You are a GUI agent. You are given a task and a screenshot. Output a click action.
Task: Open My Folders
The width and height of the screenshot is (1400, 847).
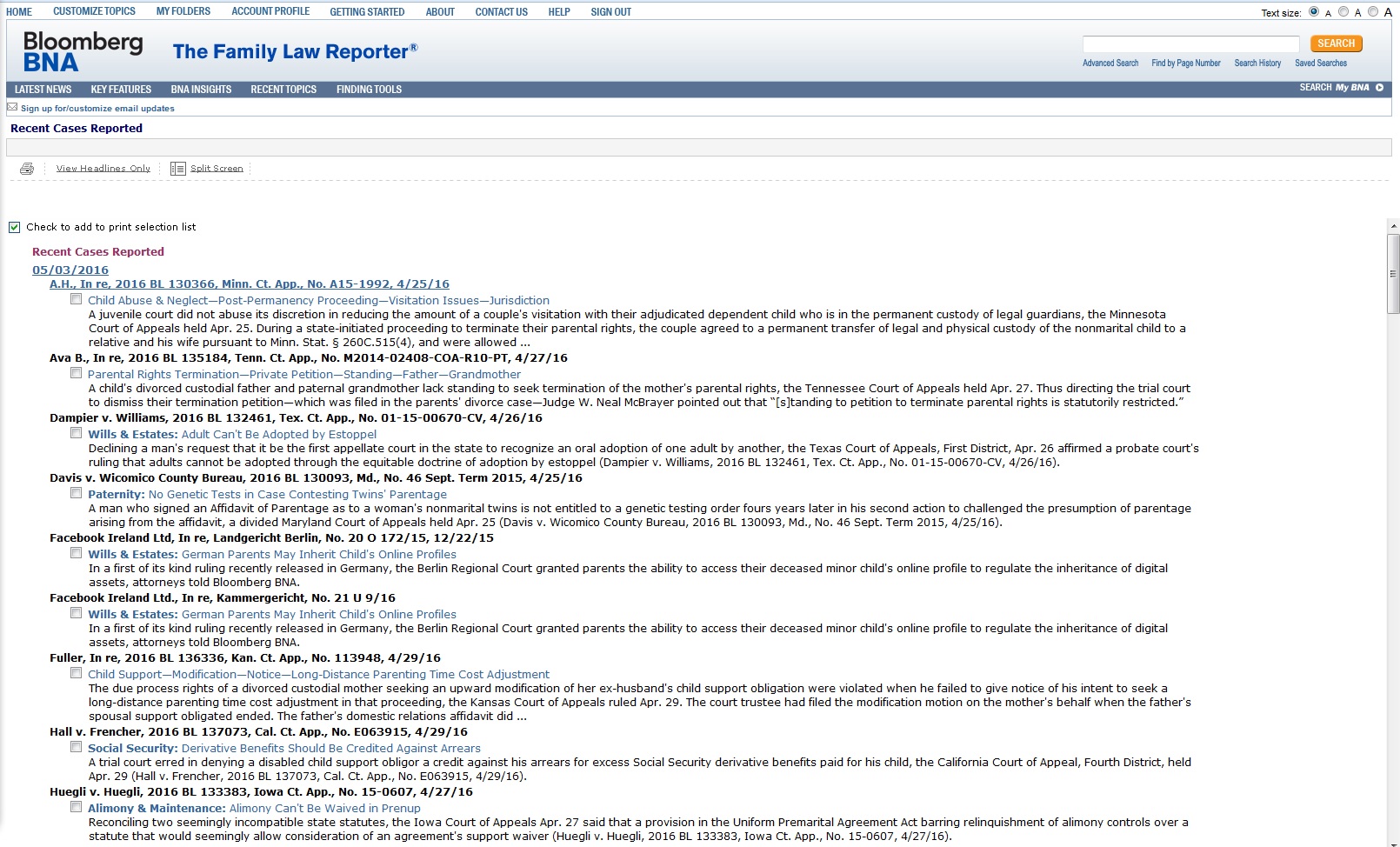[x=183, y=11]
